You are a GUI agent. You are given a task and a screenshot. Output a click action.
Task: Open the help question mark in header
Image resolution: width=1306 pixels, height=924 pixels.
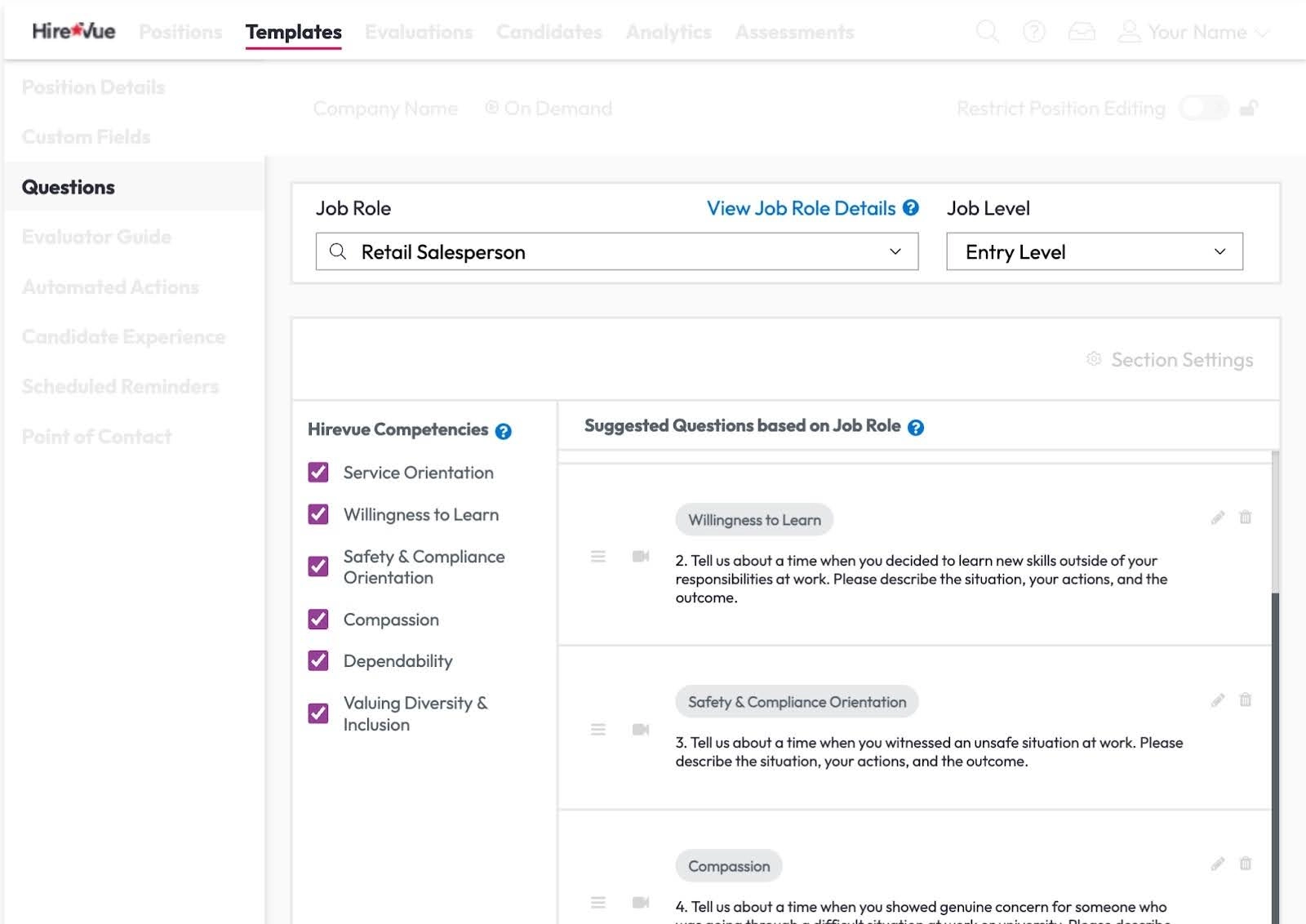1034,32
